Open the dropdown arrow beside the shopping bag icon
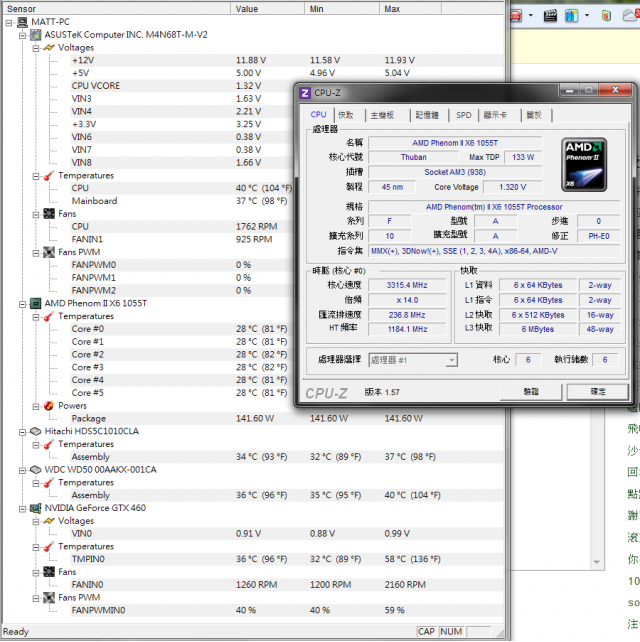 pyautogui.click(x=587, y=16)
